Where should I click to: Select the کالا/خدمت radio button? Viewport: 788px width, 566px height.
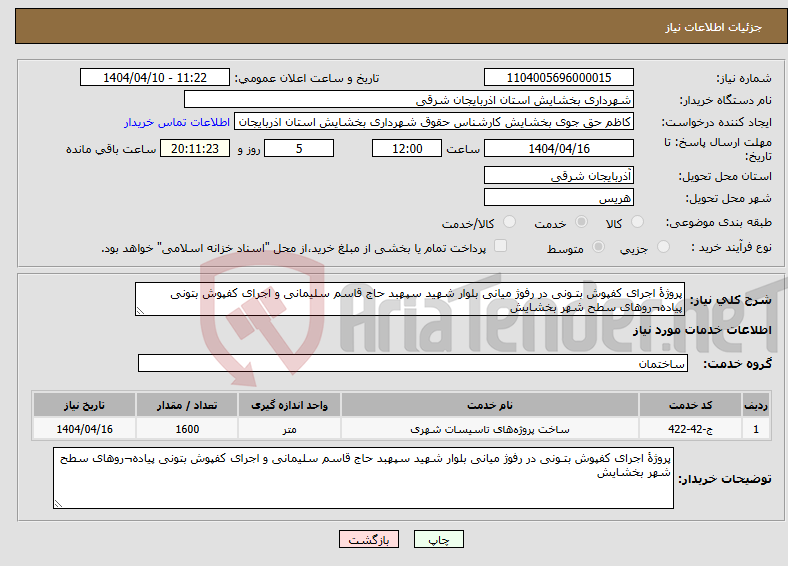click(510, 222)
